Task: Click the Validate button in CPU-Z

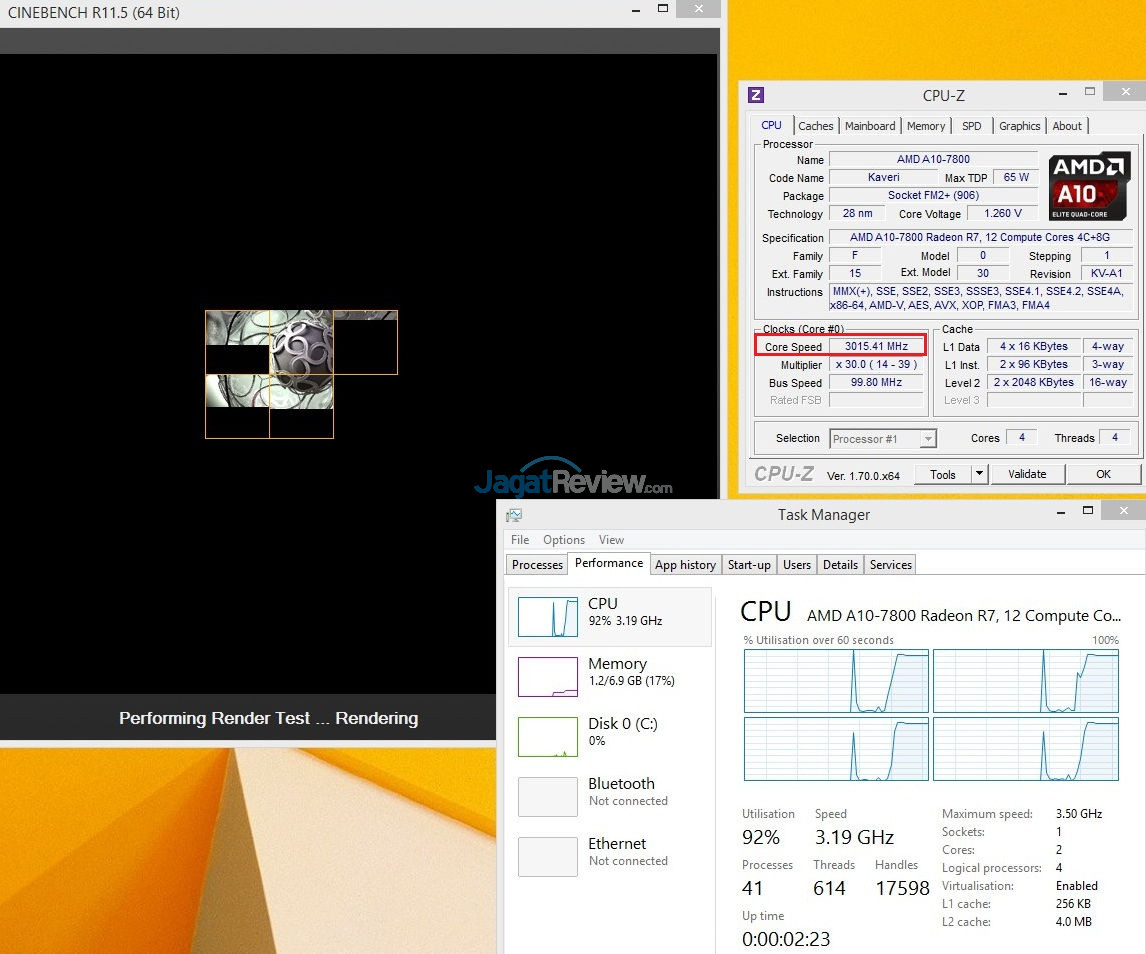Action: click(x=1027, y=474)
